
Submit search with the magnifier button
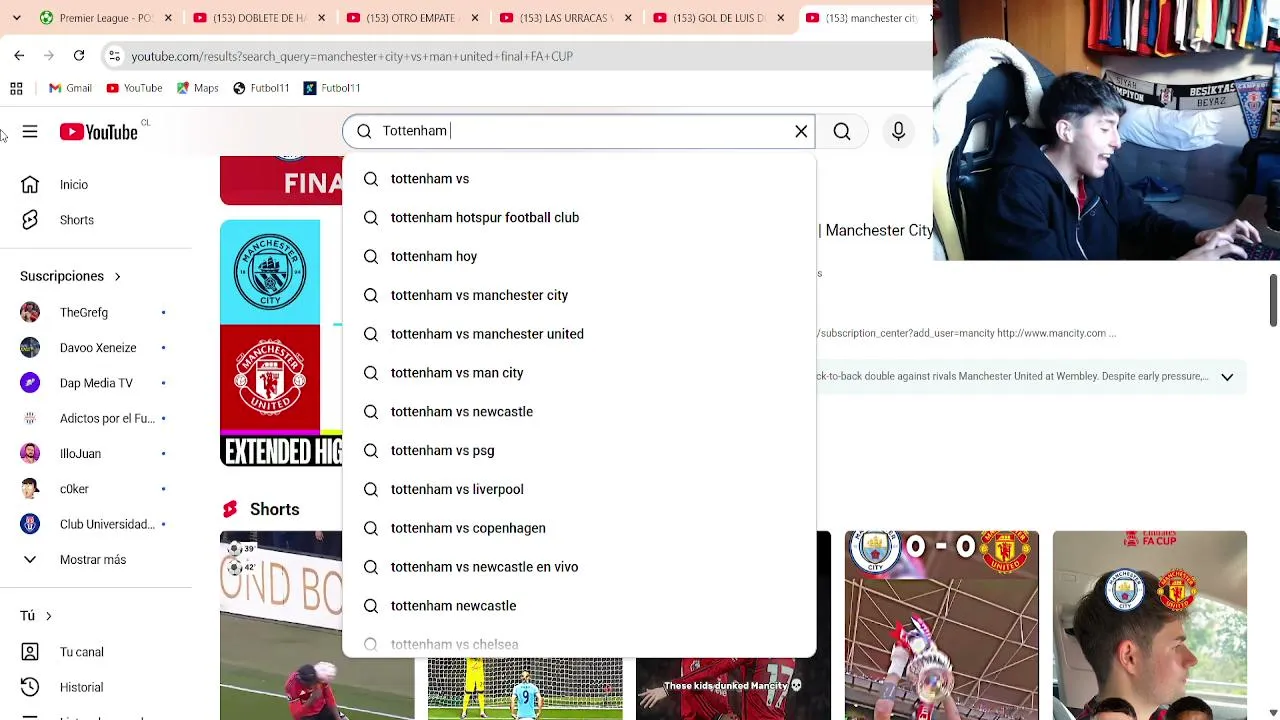[x=842, y=131]
